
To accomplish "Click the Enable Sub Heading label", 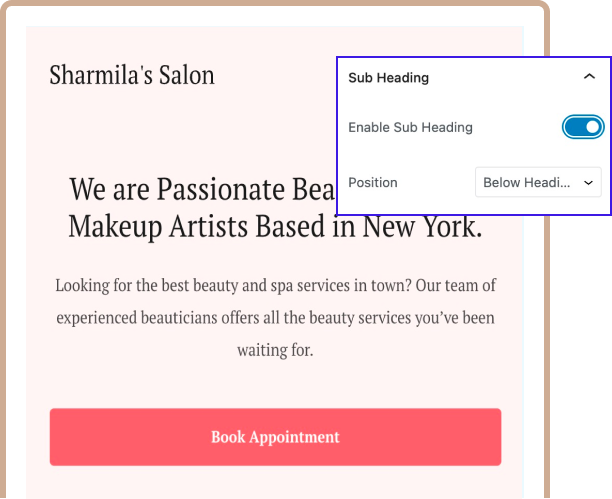I will click(x=410, y=127).
